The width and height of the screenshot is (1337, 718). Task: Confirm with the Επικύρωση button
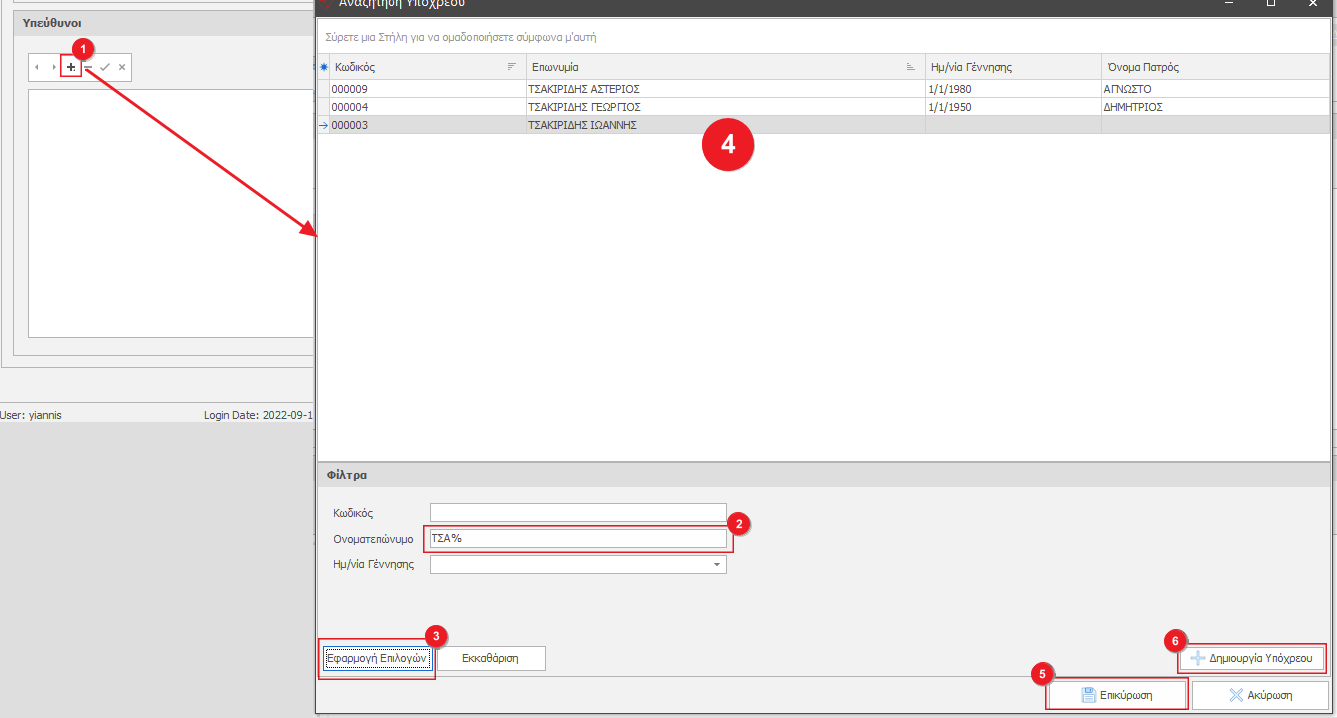pyautogui.click(x=1117, y=695)
